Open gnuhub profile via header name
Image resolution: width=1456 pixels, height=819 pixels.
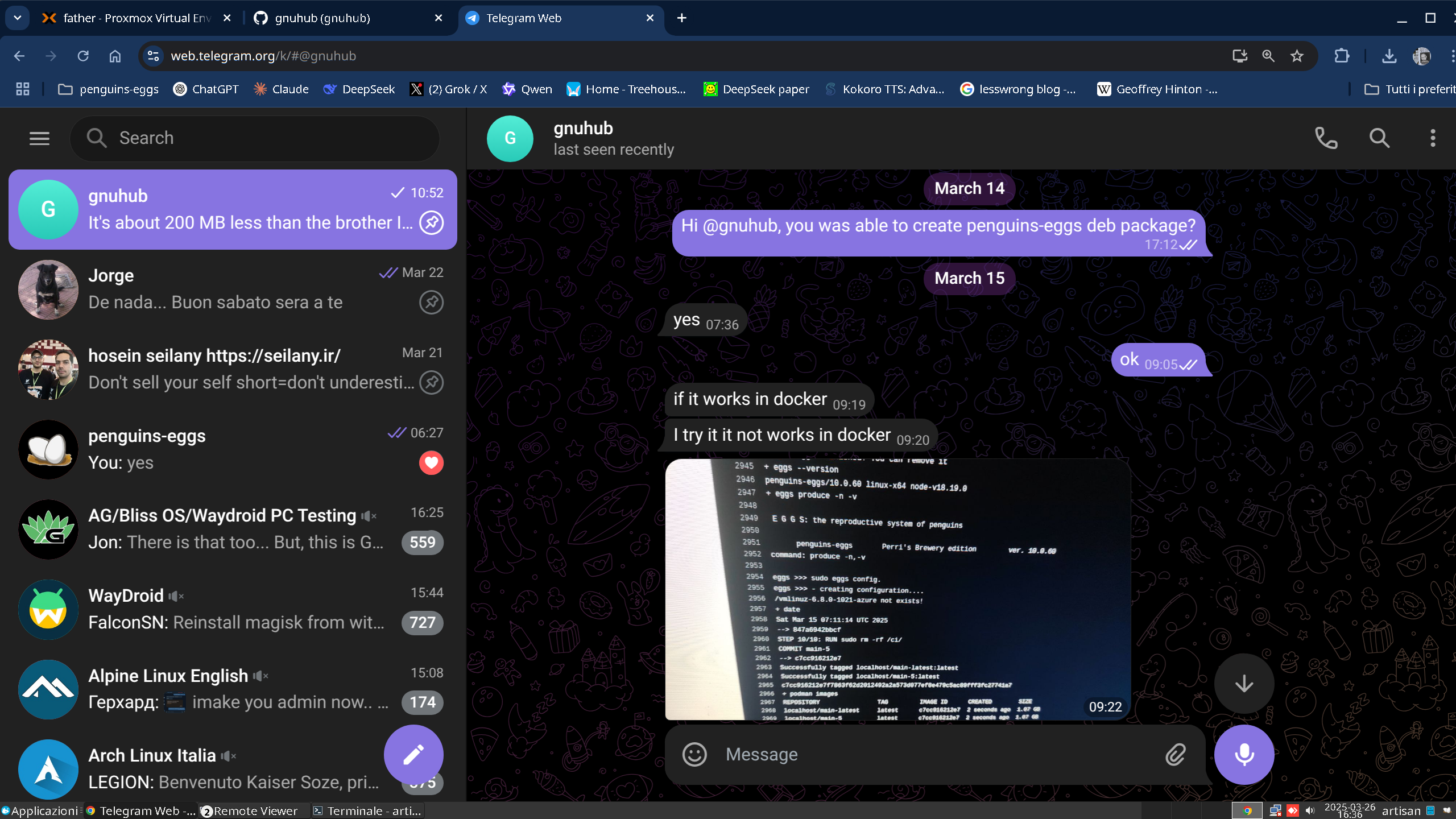point(583,129)
